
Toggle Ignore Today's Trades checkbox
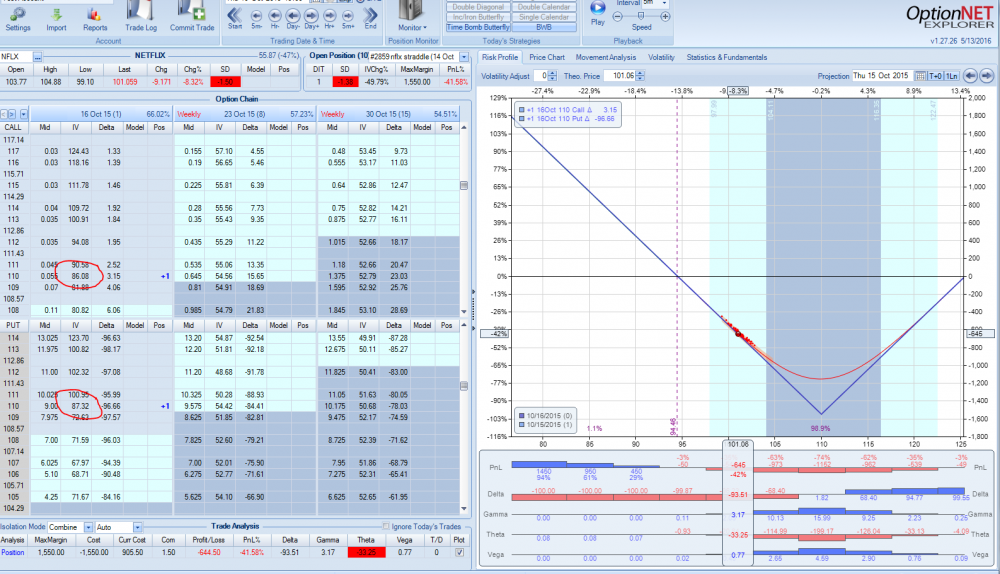[x=385, y=526]
